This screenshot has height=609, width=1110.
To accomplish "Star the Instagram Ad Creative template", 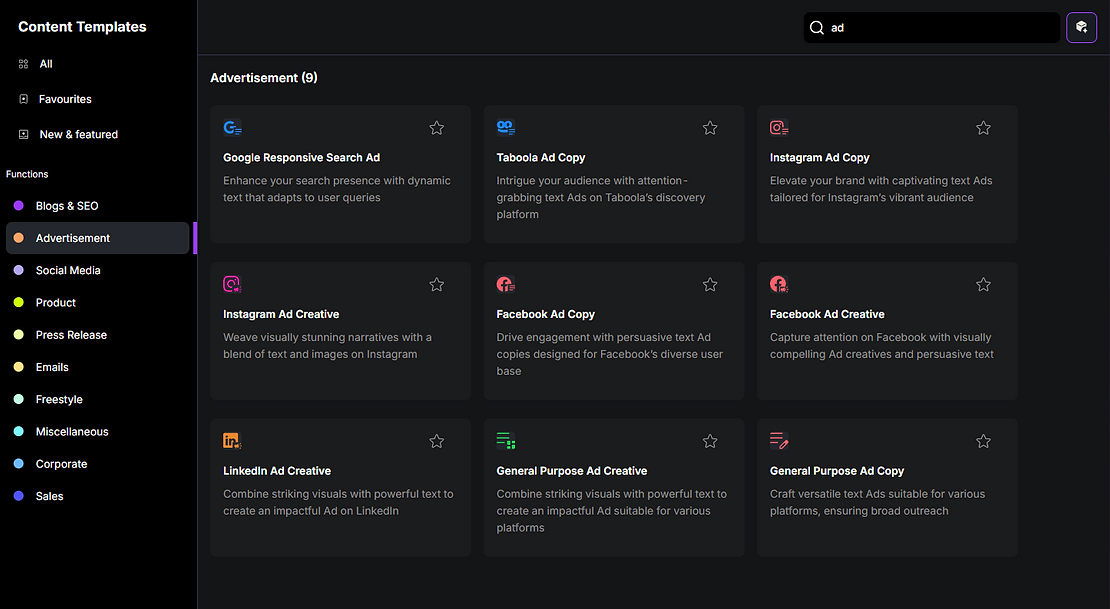I will [x=437, y=284].
